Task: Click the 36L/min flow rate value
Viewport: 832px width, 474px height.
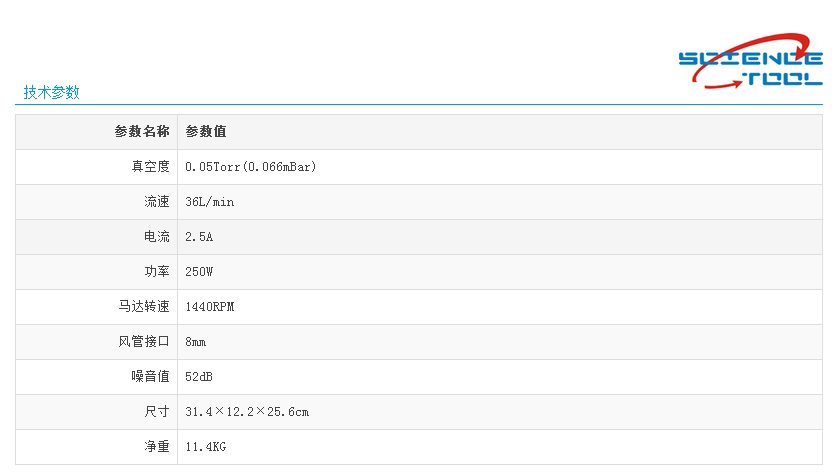Action: [210, 202]
